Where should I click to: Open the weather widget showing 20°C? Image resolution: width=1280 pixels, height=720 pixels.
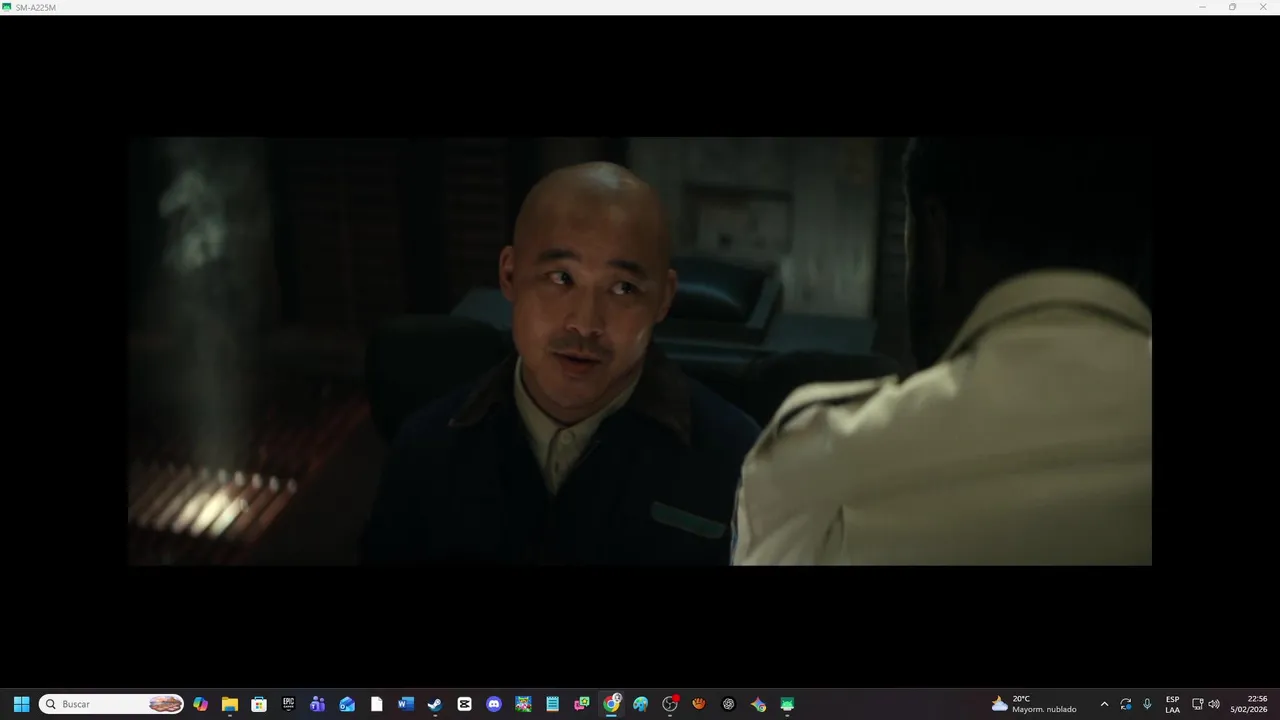click(1034, 704)
